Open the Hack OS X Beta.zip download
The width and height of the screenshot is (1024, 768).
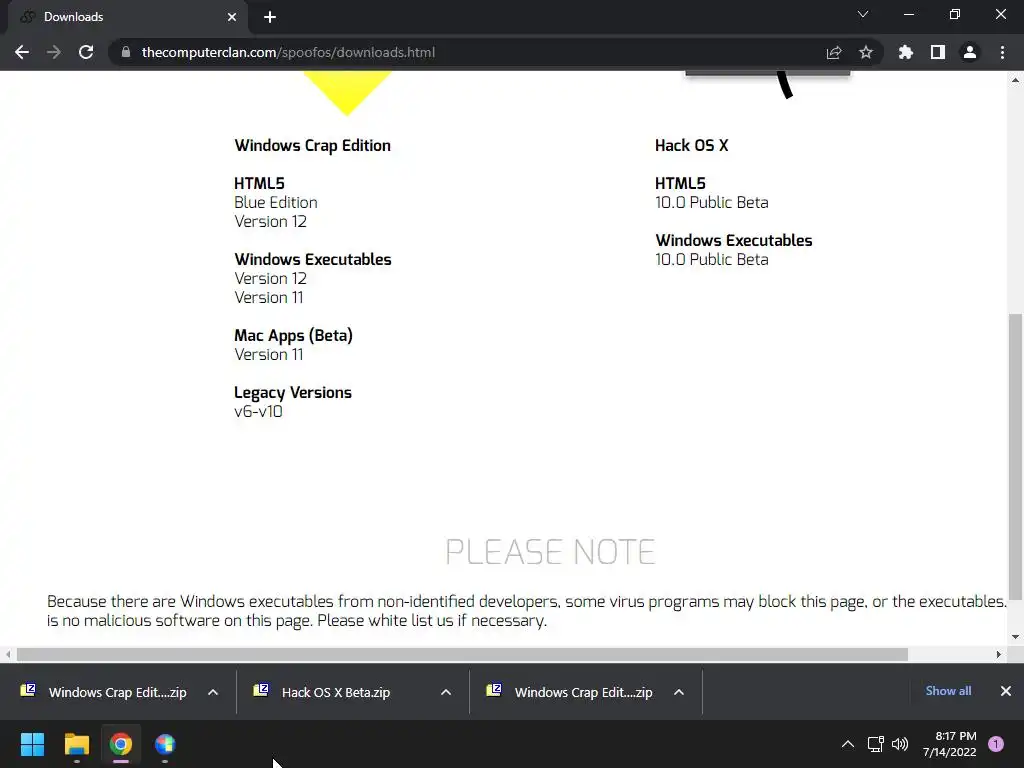(337, 692)
